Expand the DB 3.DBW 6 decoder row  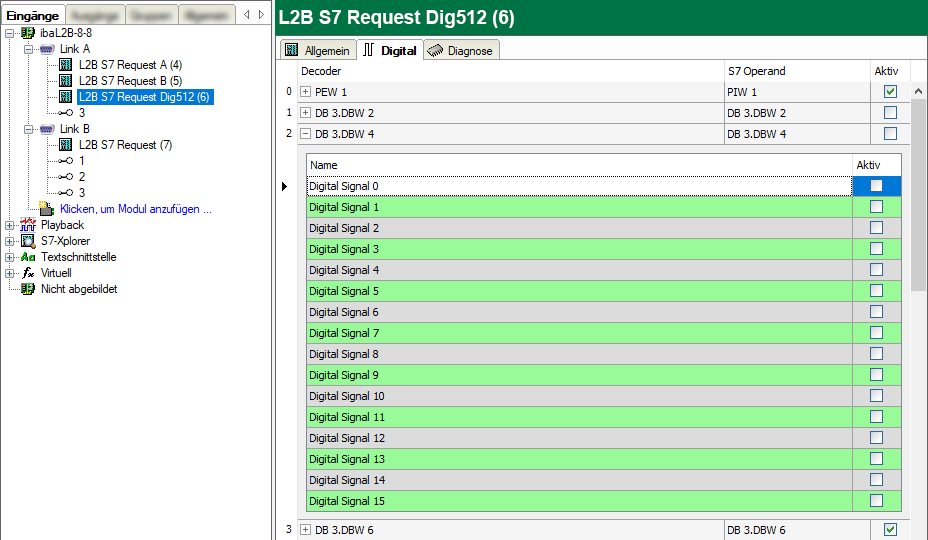(305, 529)
